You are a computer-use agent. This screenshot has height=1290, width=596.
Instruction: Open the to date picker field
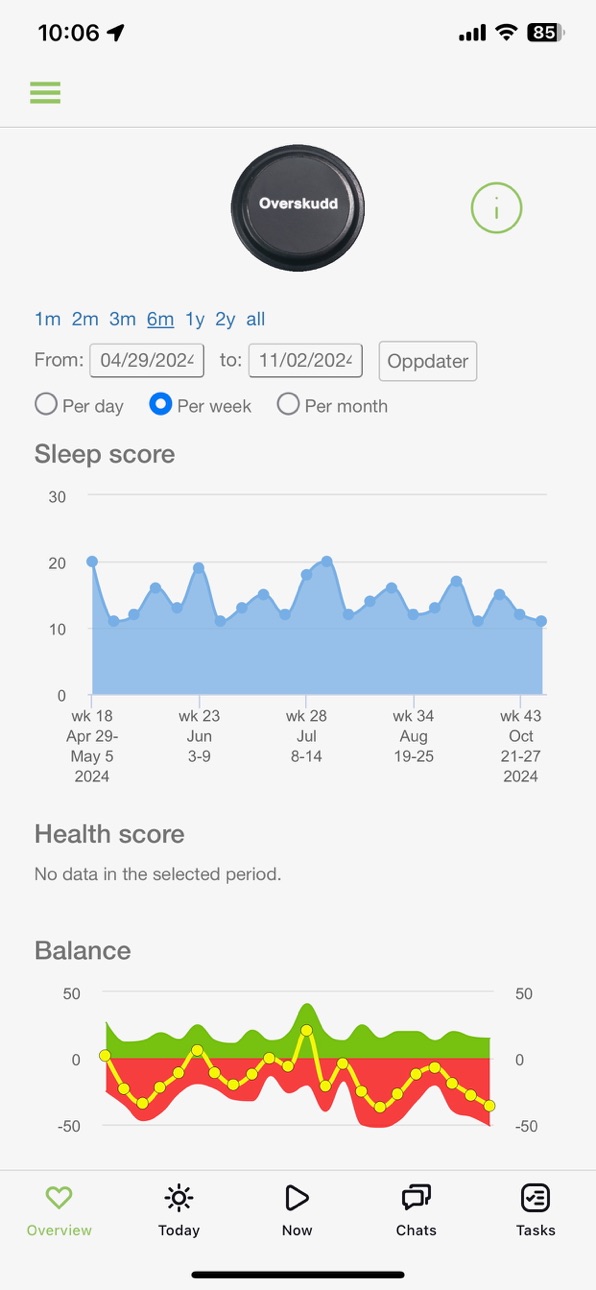[305, 360]
